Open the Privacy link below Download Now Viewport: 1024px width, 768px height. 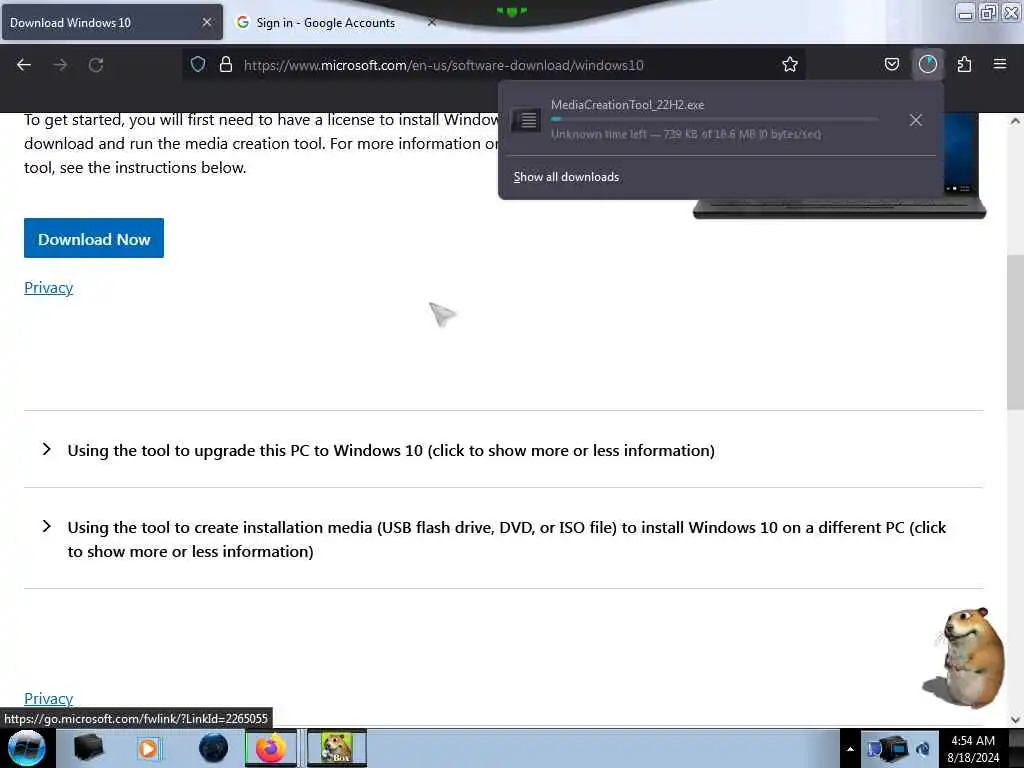48,288
